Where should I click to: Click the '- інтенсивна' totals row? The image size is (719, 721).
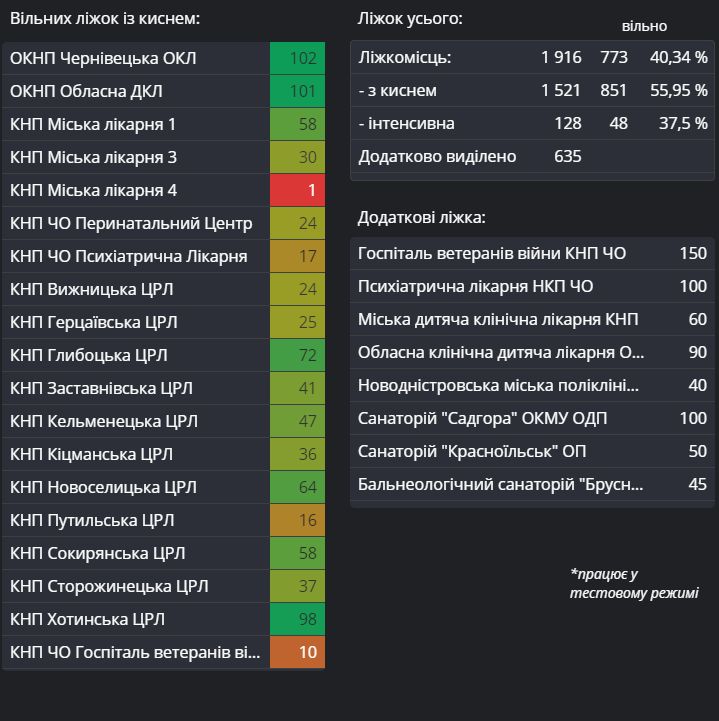pos(532,124)
